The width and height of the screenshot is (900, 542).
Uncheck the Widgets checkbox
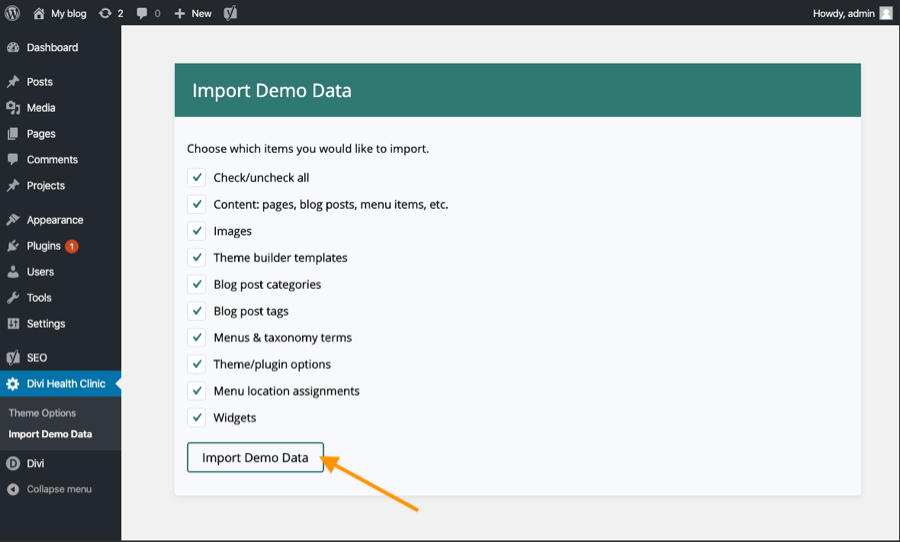point(196,417)
